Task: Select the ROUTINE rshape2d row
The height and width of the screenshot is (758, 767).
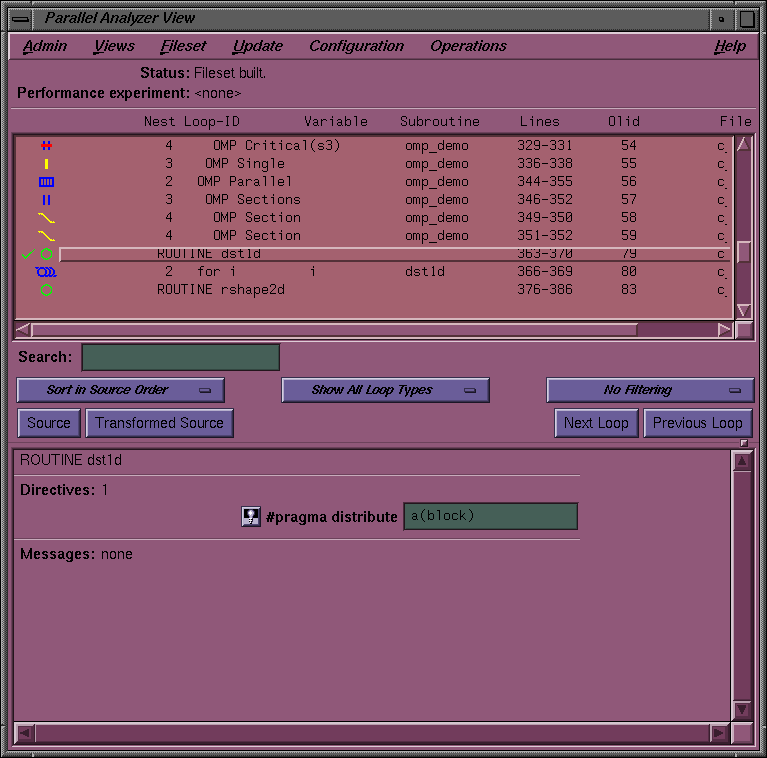Action: 374,290
